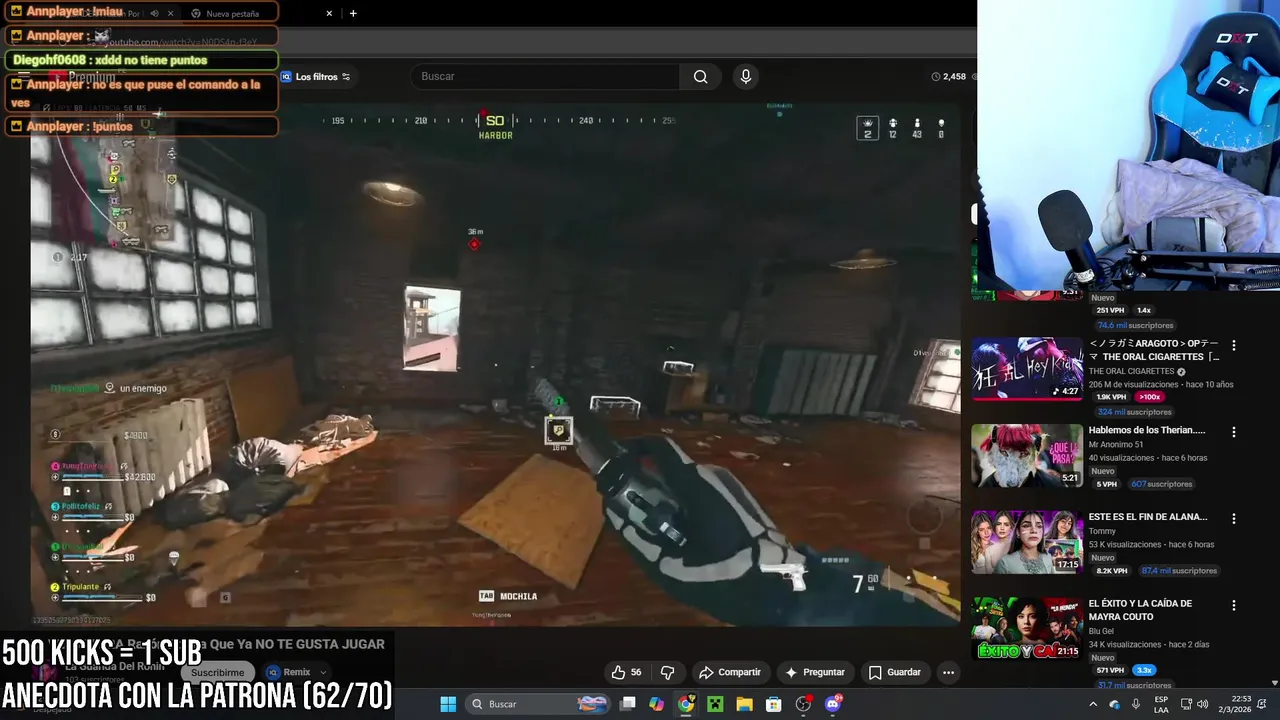Open options for Hablemos de los Therian video

click(1233, 432)
